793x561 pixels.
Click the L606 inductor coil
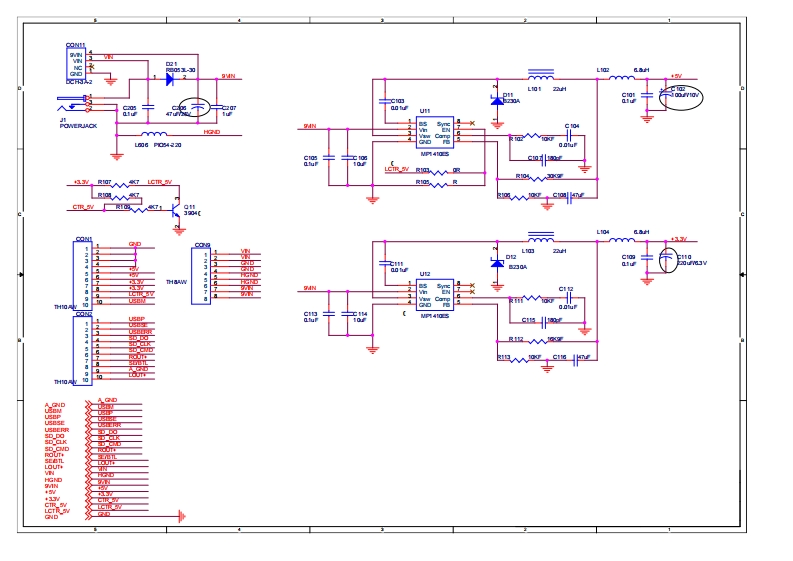(154, 132)
